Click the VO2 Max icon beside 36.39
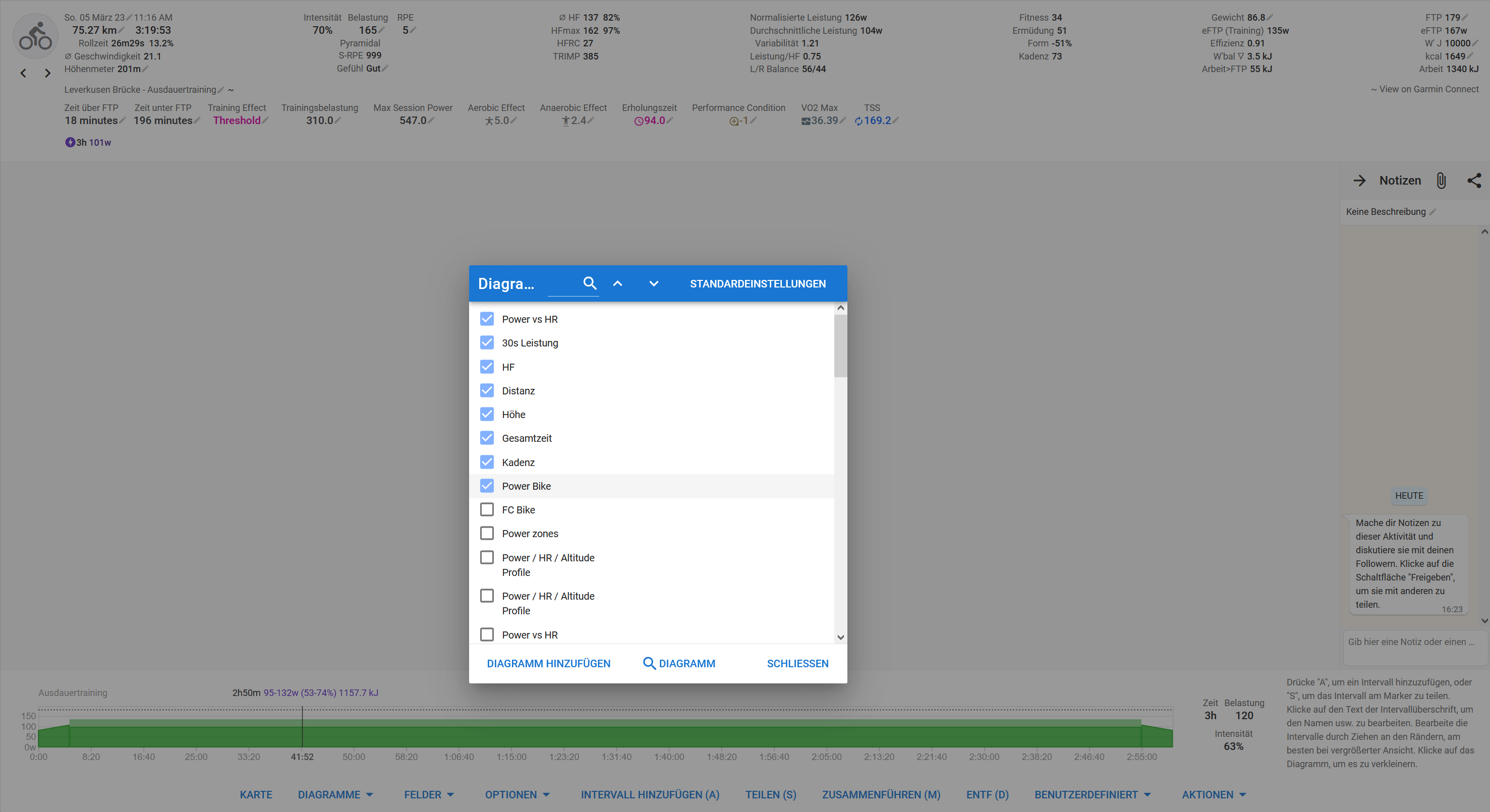Screen dimensions: 1490x812 [806, 121]
